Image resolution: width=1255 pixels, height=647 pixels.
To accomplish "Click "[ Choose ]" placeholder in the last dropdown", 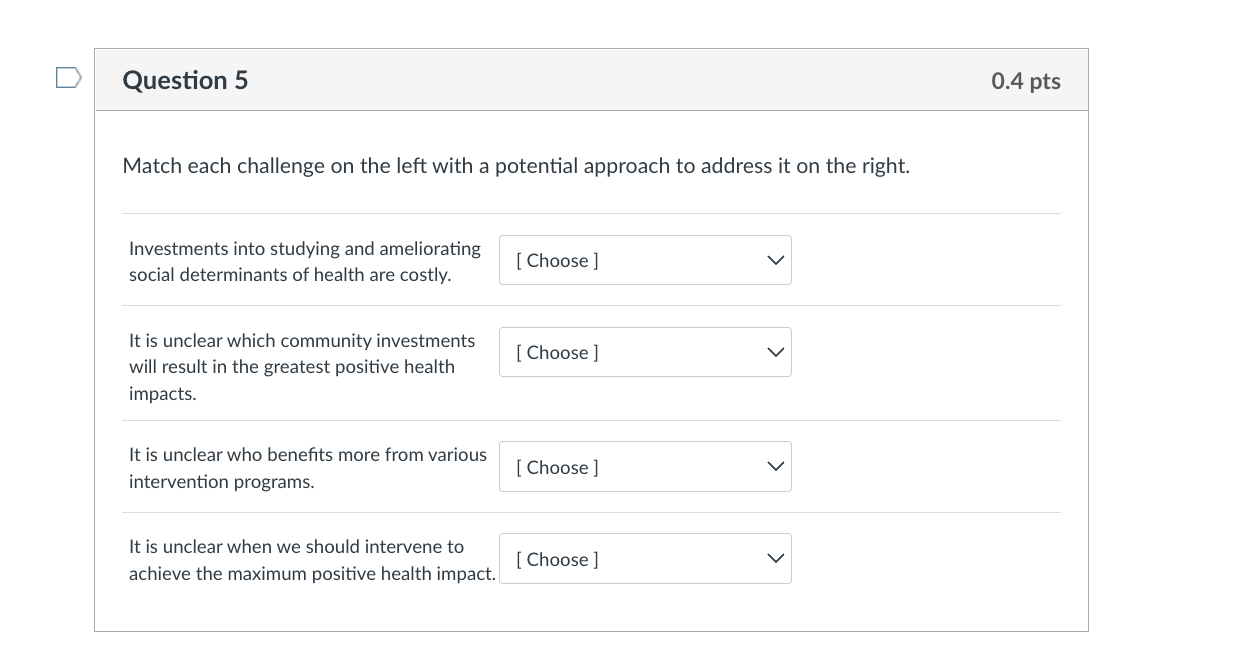I will 557,559.
